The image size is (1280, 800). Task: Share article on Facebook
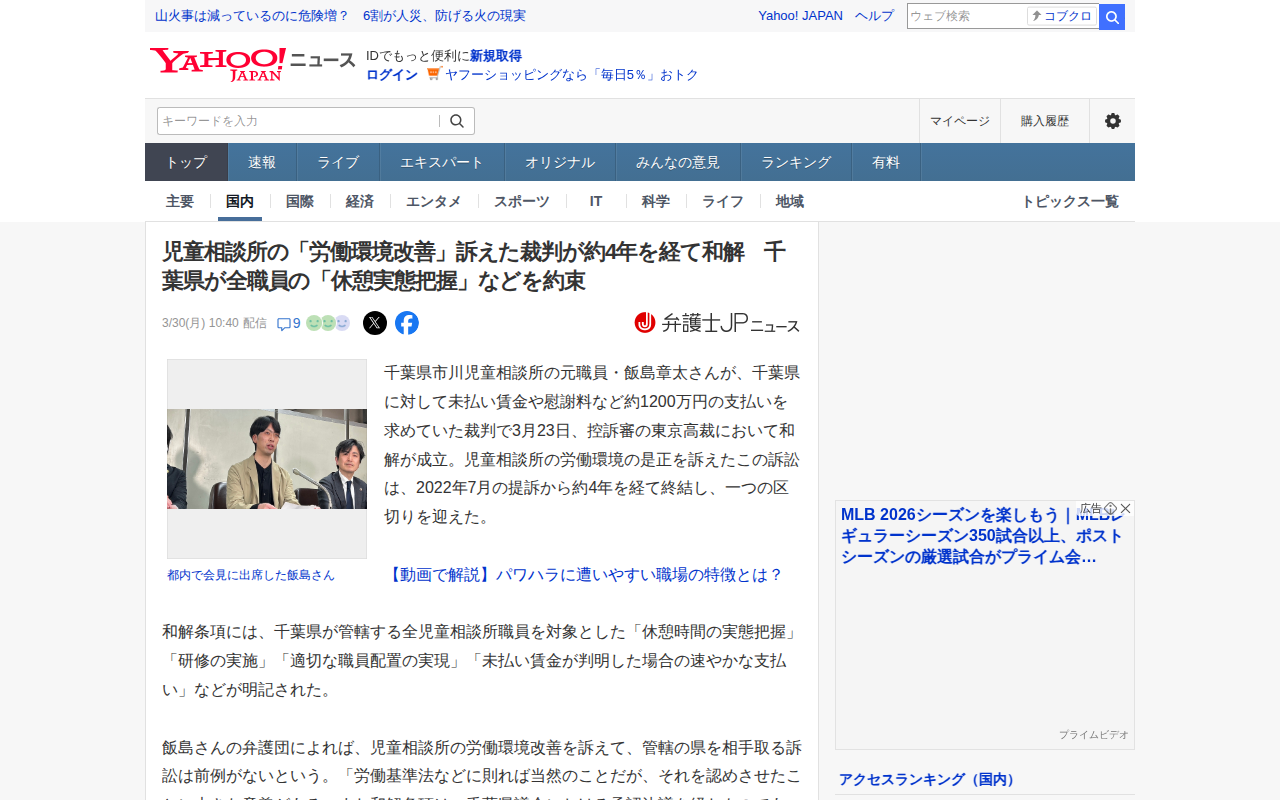coord(407,323)
